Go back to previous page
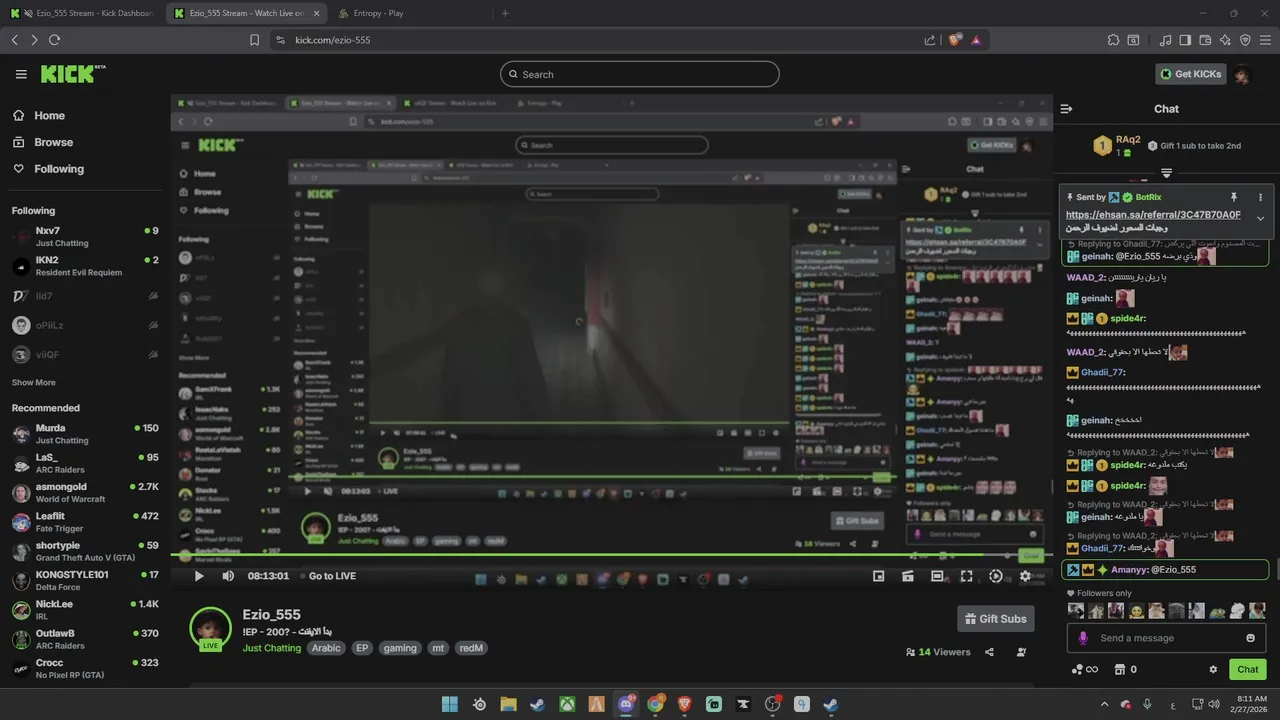 click(14, 40)
